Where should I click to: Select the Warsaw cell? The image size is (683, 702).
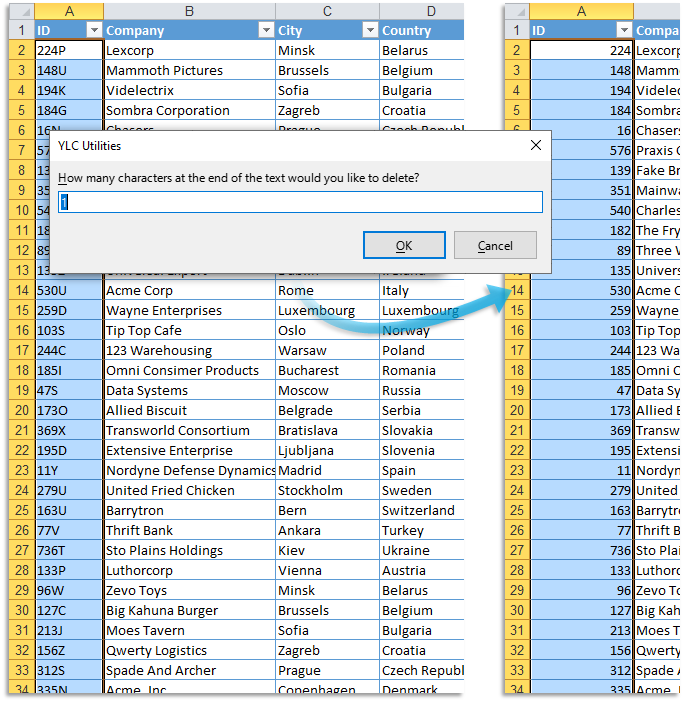click(327, 350)
